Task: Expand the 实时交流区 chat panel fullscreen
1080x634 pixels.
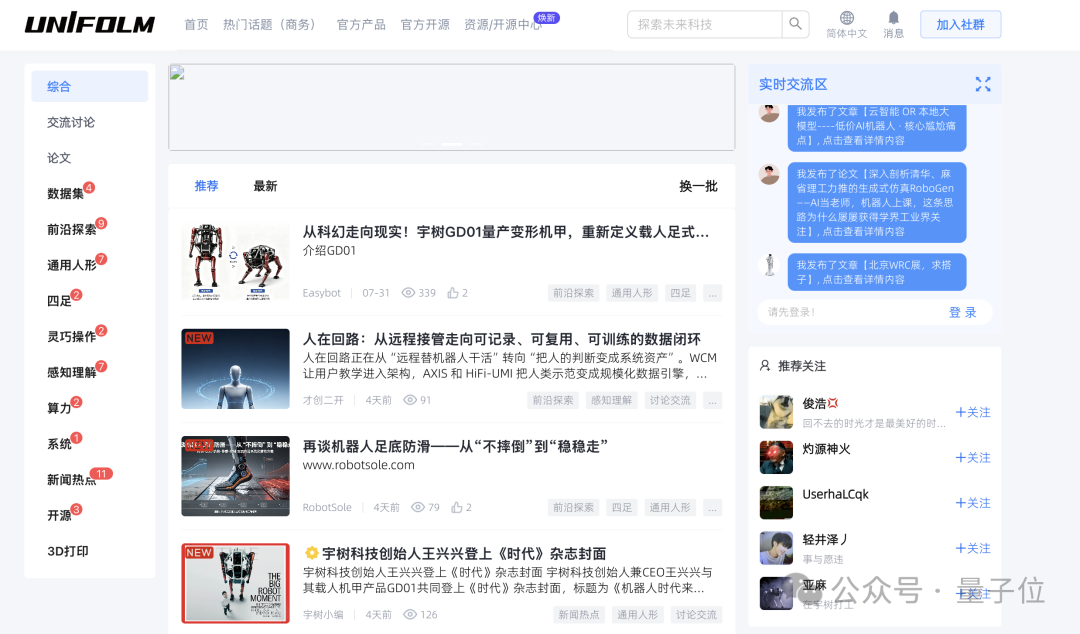Action: tap(983, 84)
